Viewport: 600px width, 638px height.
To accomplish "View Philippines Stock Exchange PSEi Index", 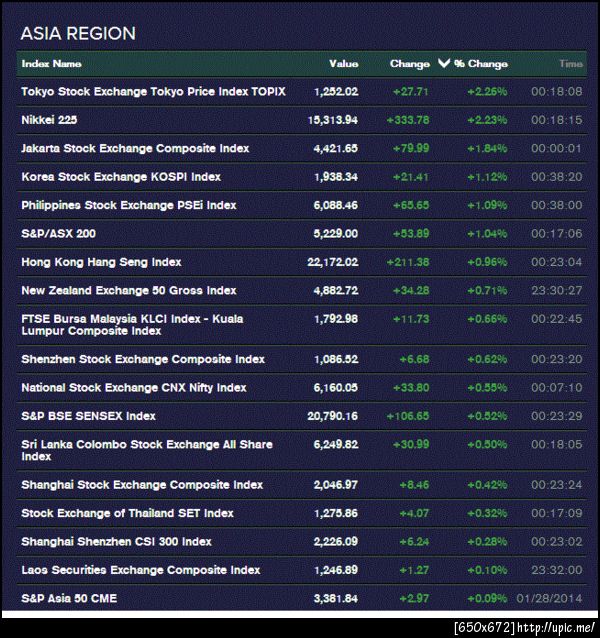I will (x=129, y=205).
